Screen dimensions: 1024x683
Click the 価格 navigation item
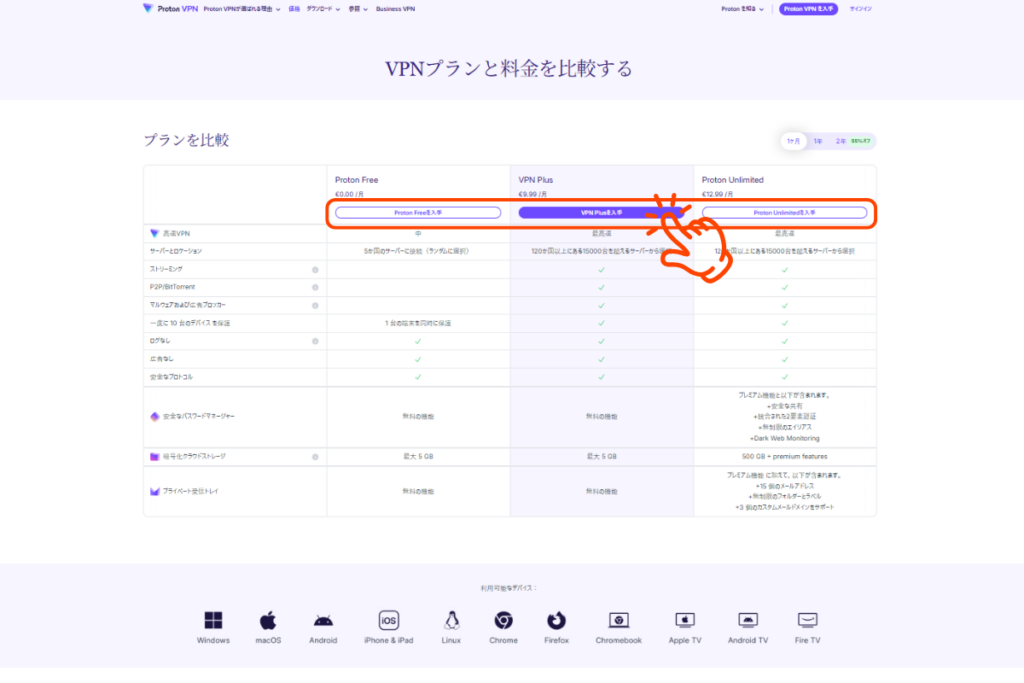[294, 9]
